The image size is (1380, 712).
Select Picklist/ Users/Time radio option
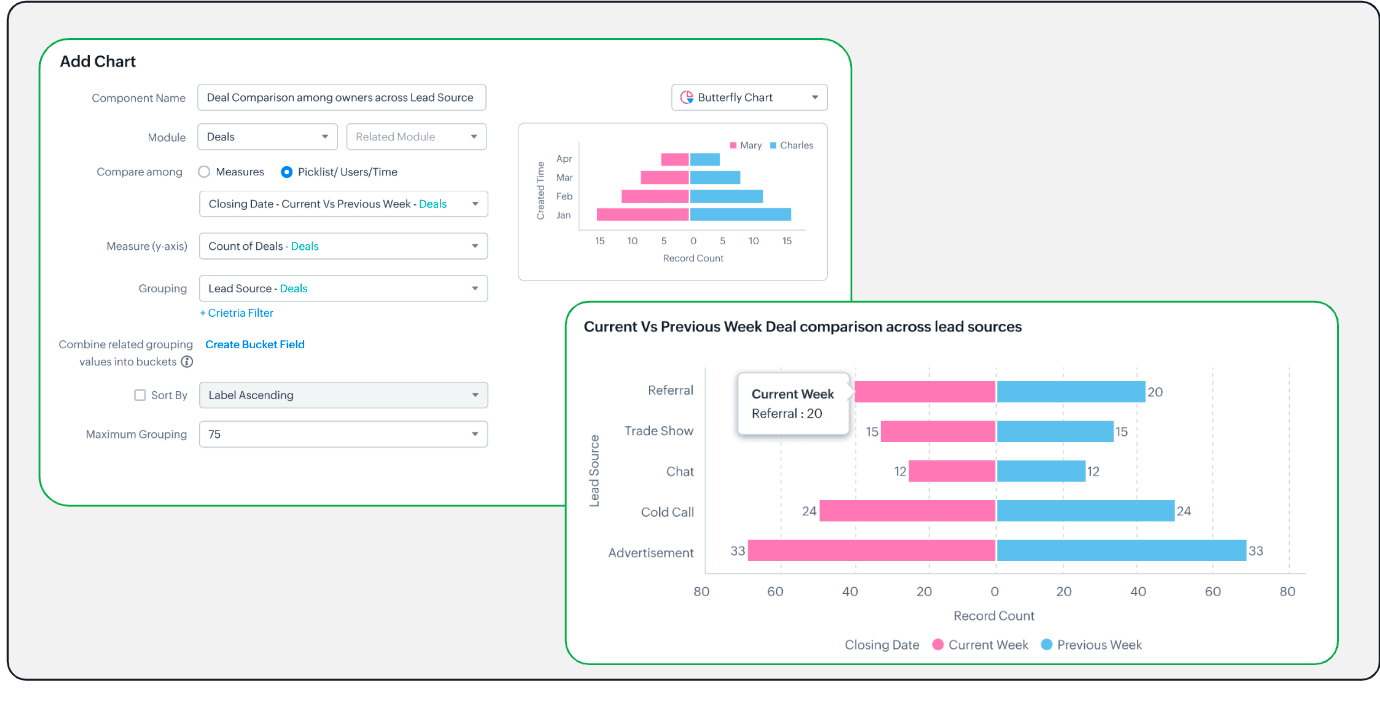[287, 172]
